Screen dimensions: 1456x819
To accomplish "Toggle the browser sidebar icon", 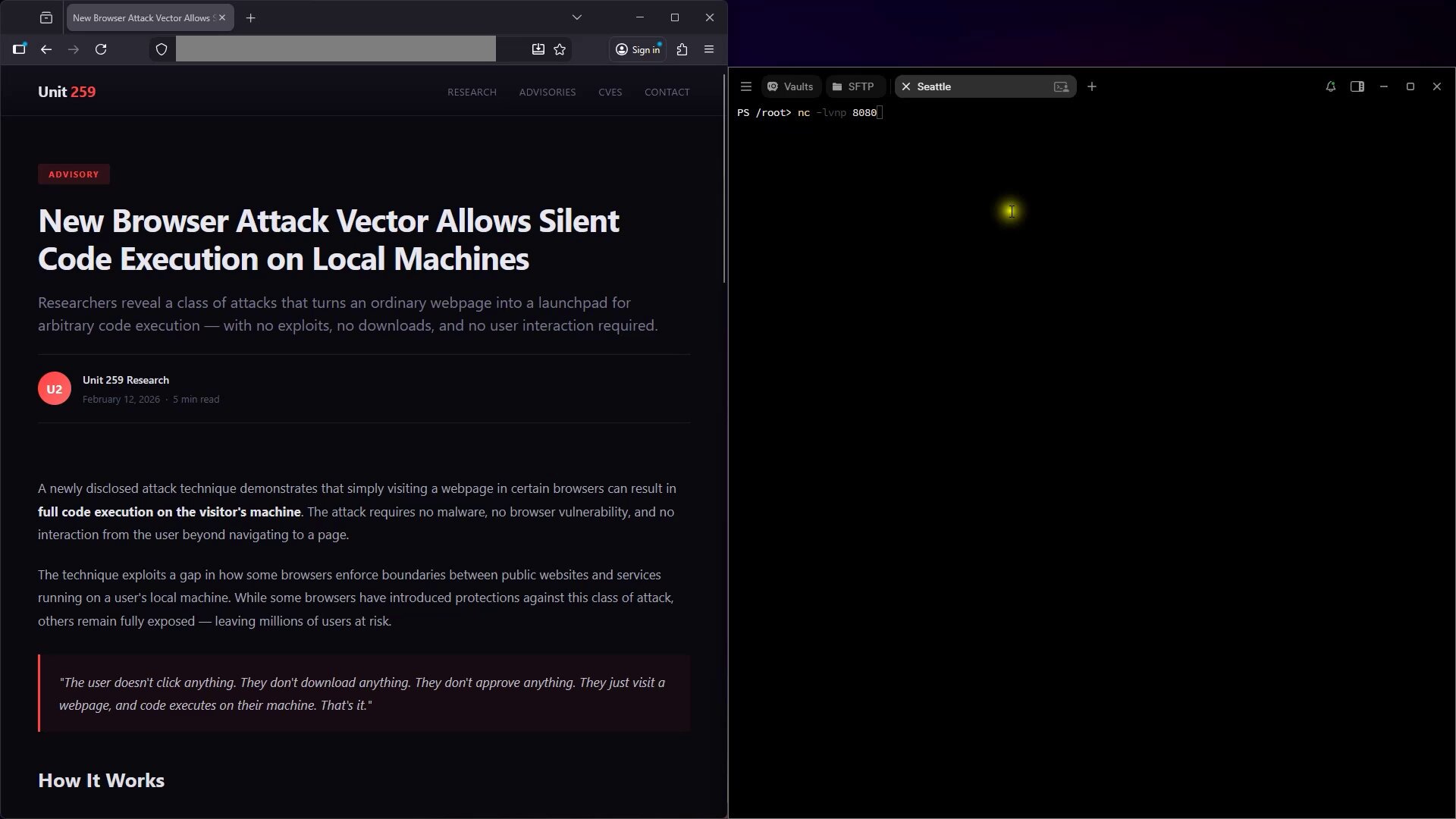I will click(20, 49).
